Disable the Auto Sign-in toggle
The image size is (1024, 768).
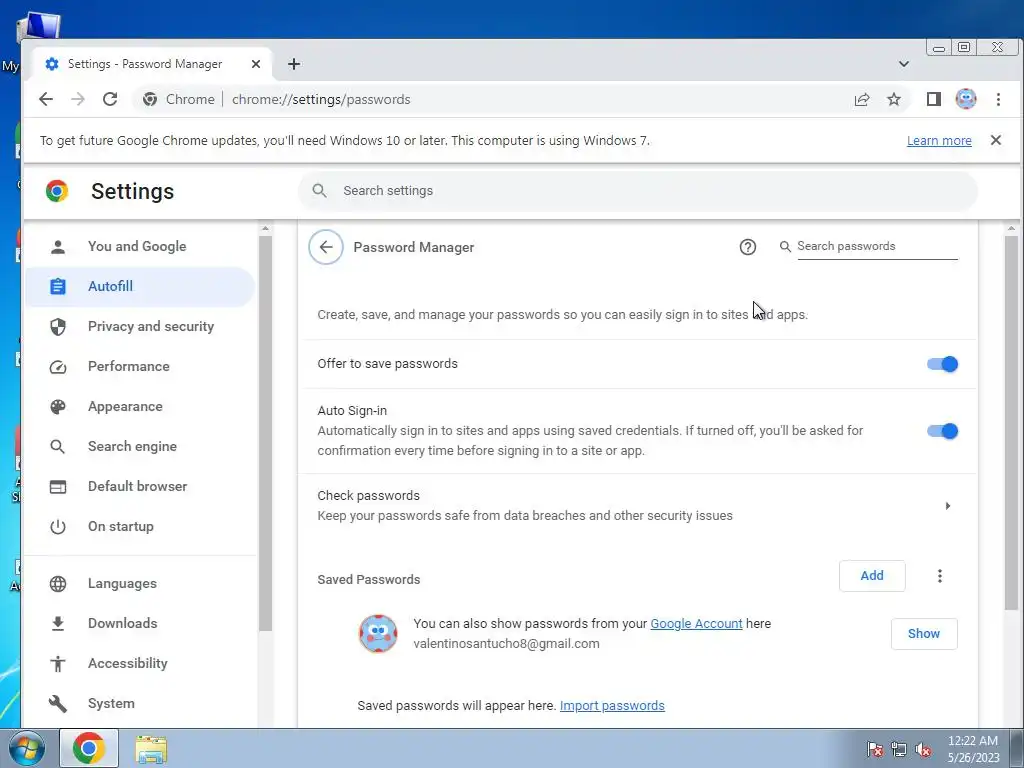pyautogui.click(x=942, y=431)
